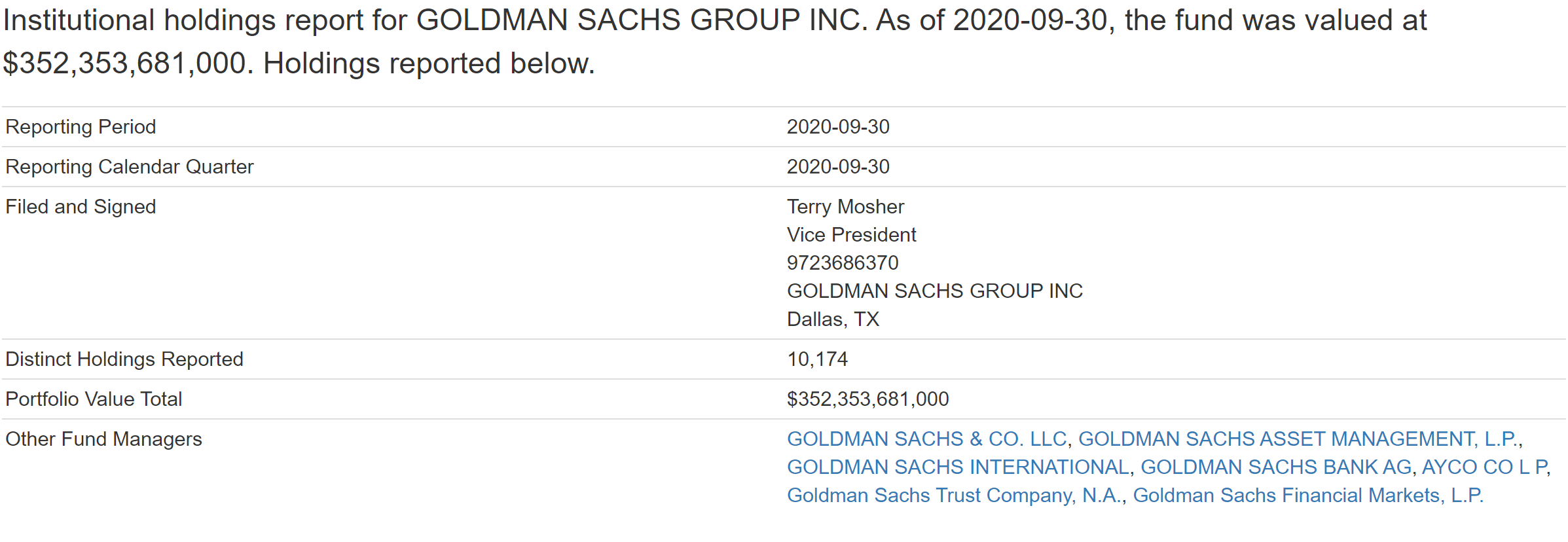This screenshot has width=1568, height=542.
Task: Click the distinct holdings count 10,174
Action: (x=817, y=359)
